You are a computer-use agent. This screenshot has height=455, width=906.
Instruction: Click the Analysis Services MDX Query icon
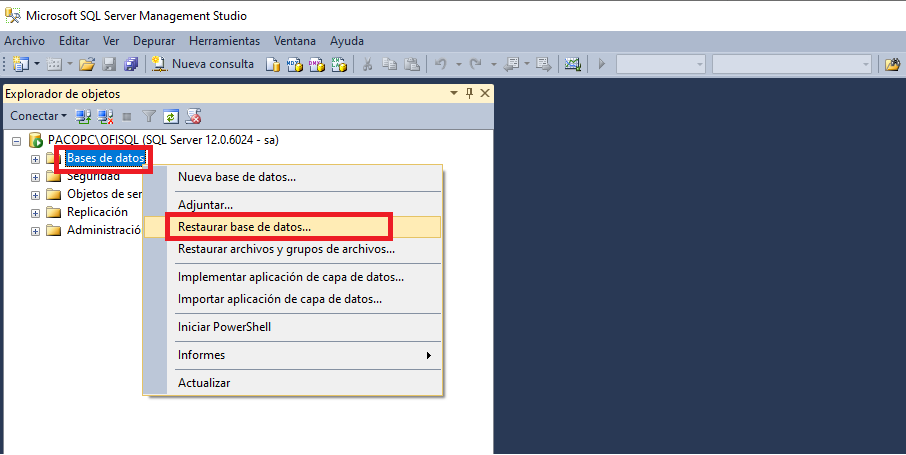[295, 64]
